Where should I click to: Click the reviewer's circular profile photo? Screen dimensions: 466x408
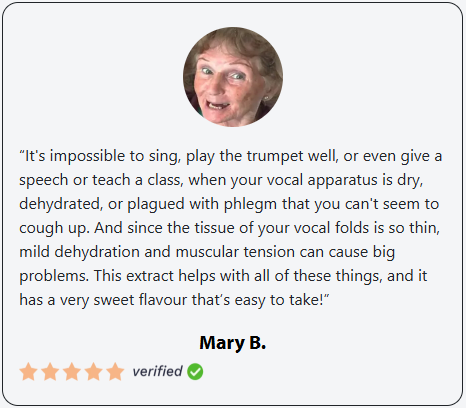(233, 77)
